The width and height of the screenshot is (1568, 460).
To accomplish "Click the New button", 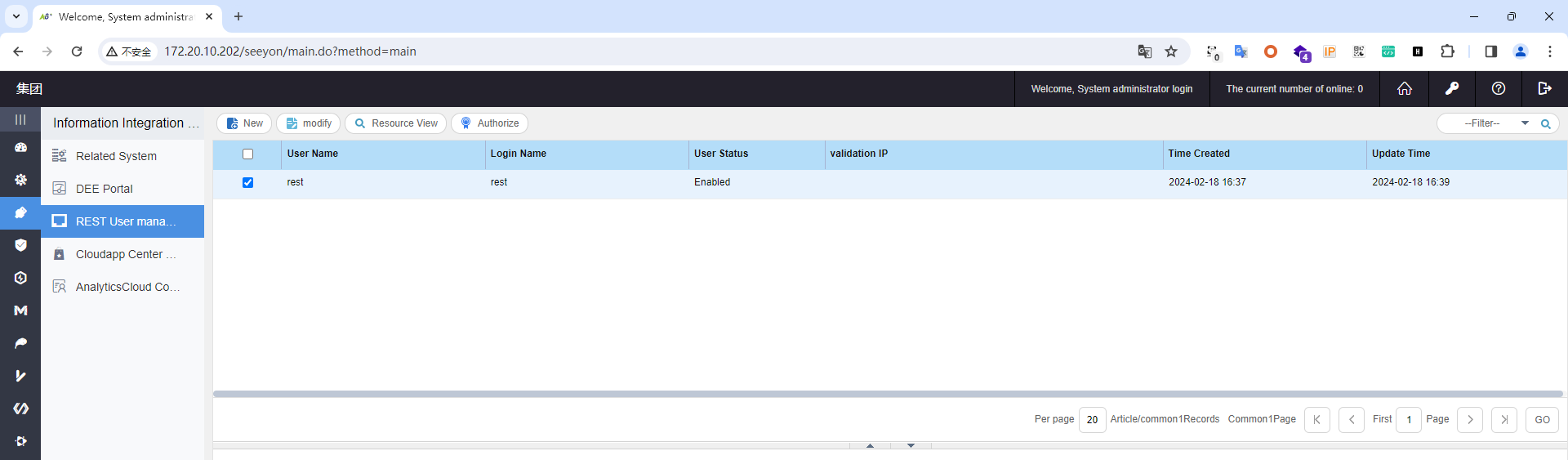I will tap(244, 123).
